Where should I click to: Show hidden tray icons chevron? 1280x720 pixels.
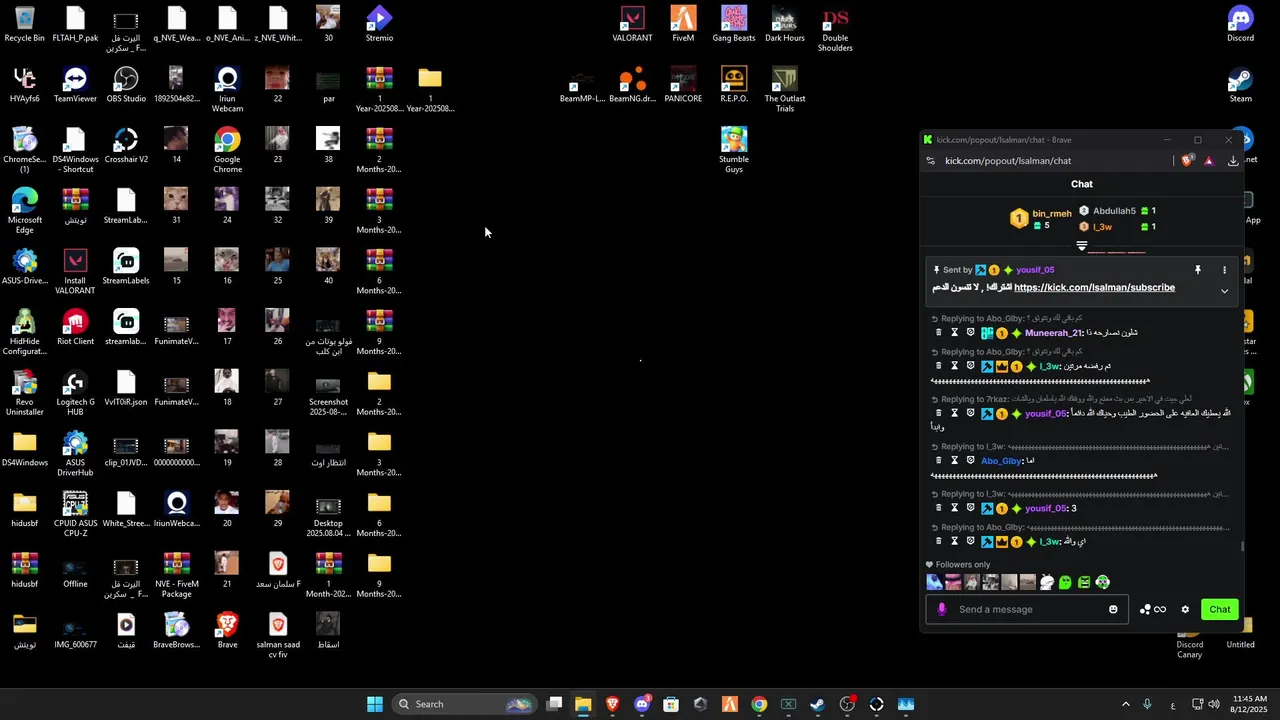click(1126, 704)
